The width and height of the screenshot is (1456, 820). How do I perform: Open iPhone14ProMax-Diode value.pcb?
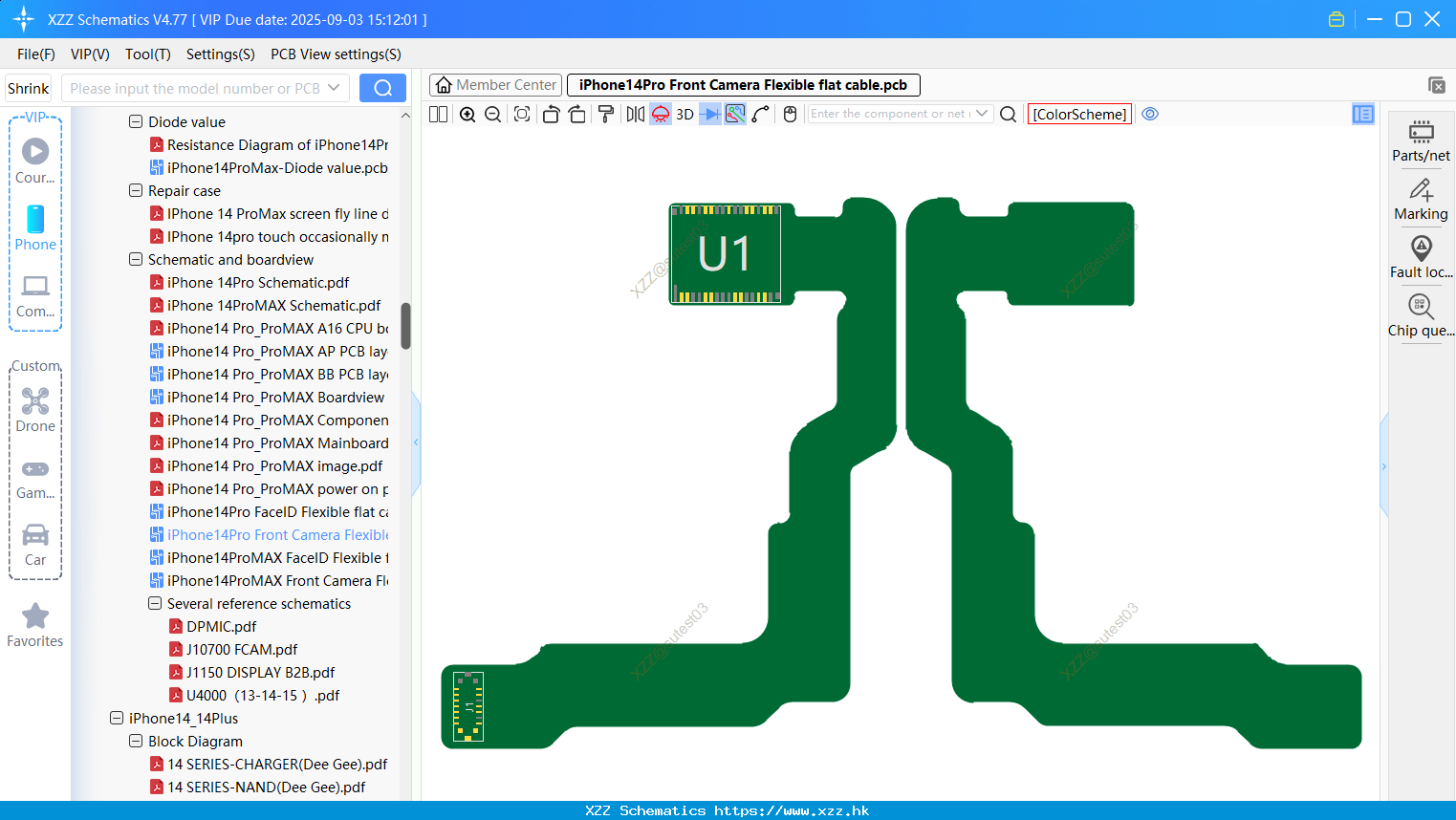point(277,167)
